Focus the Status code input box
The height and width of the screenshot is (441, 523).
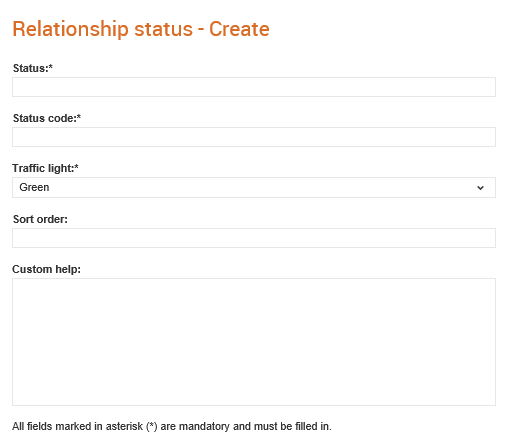coord(254,137)
